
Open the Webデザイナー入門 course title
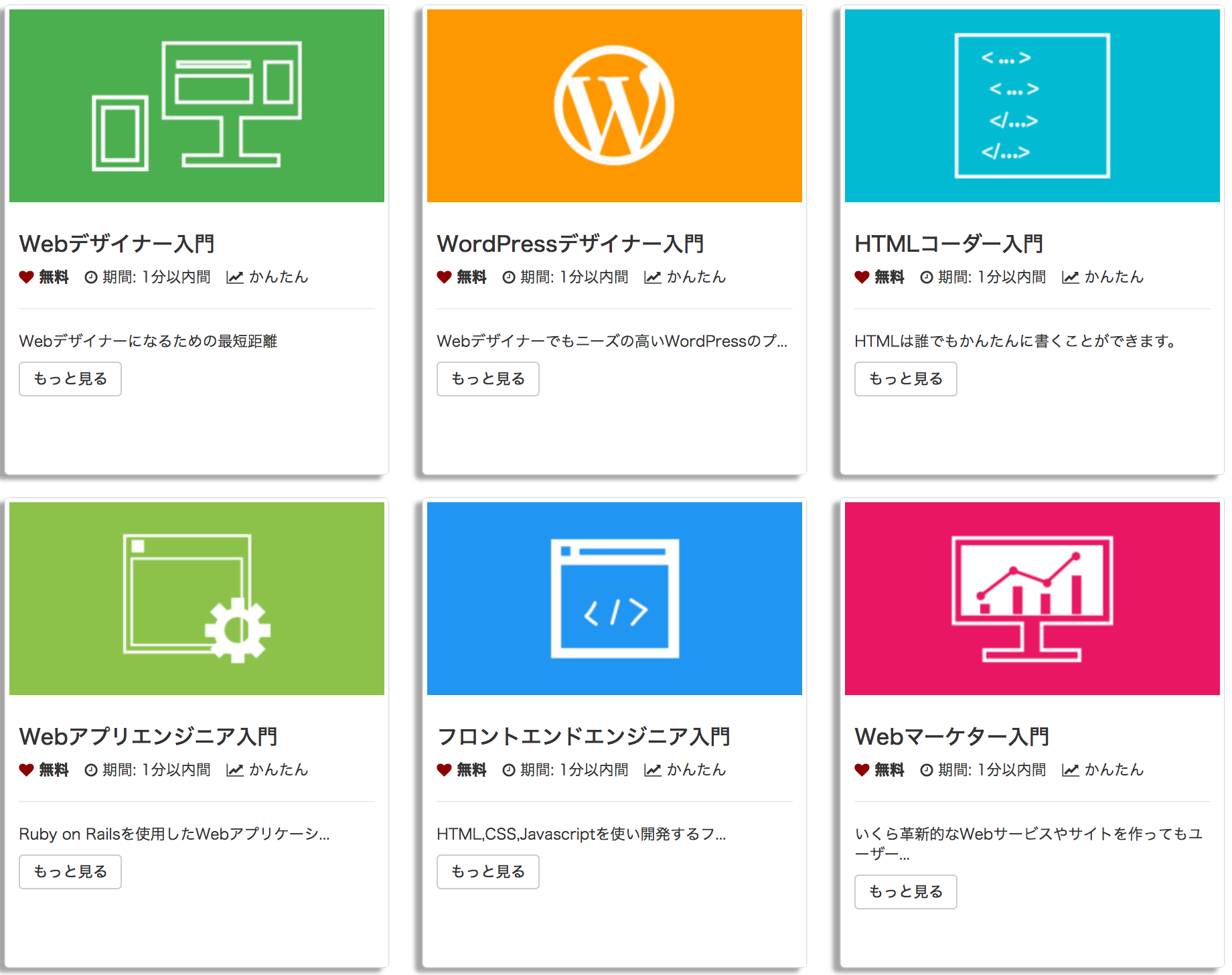(x=117, y=244)
